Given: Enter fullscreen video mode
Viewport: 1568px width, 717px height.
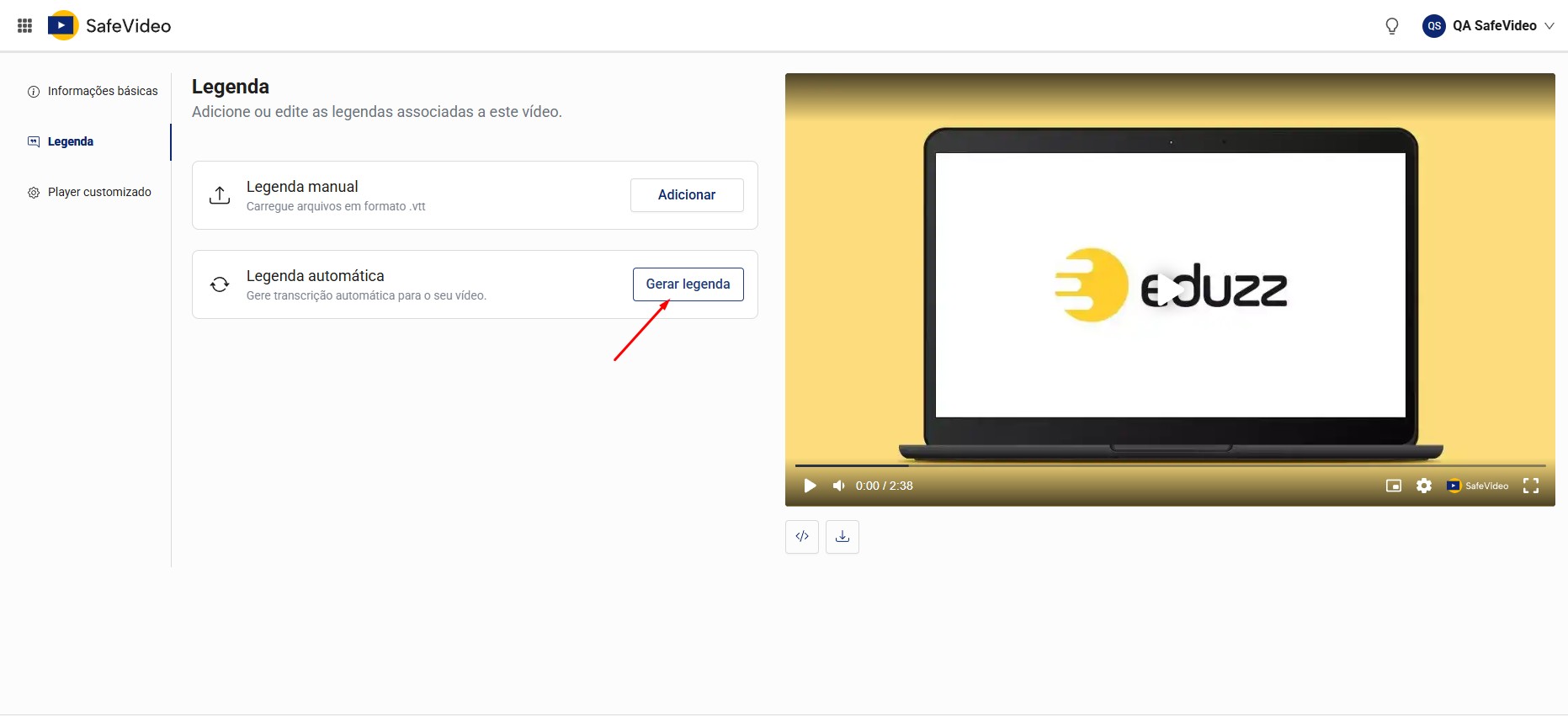Looking at the screenshot, I should click(1531, 486).
